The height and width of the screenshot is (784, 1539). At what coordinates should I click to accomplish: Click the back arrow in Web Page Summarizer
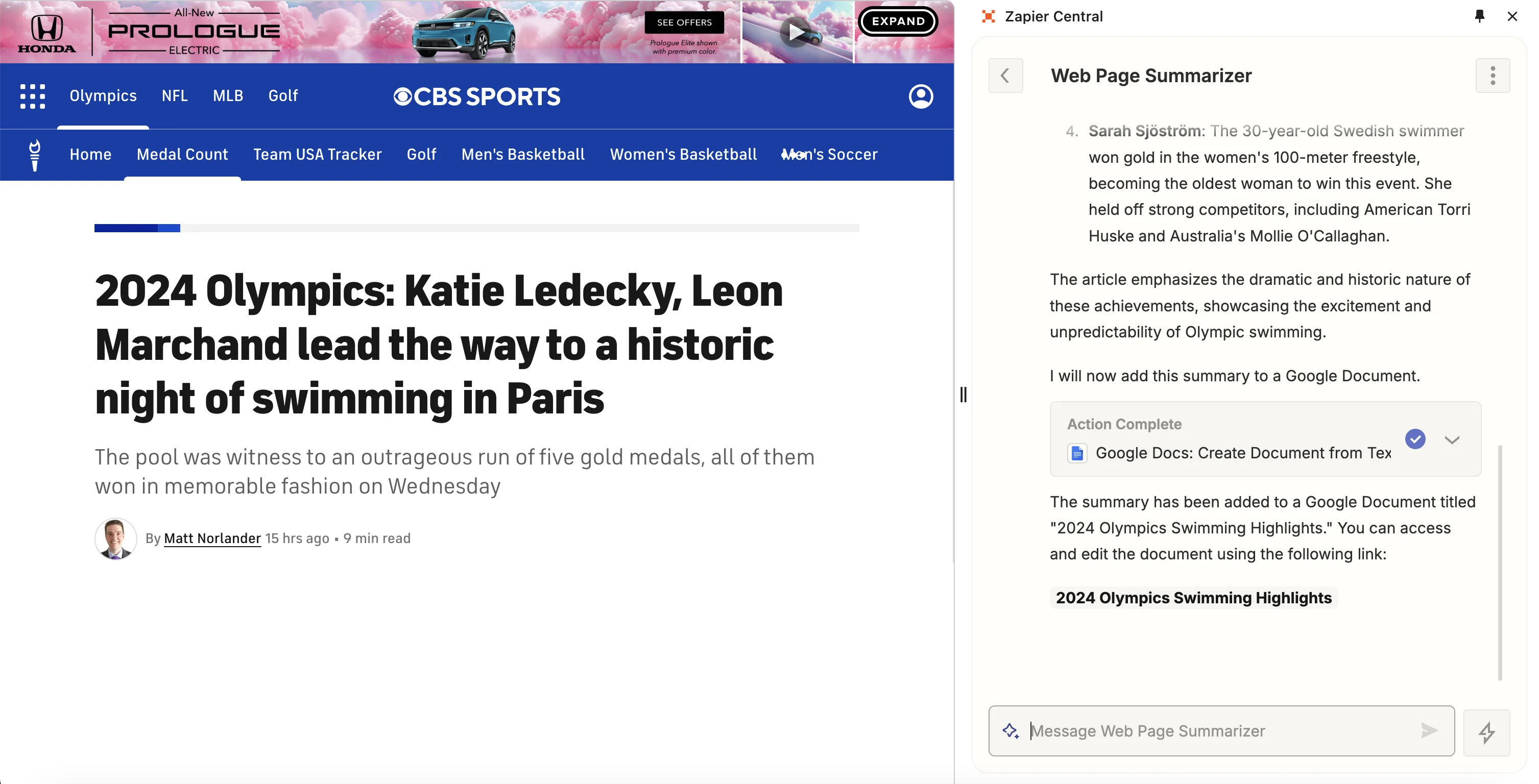pyautogui.click(x=1005, y=76)
